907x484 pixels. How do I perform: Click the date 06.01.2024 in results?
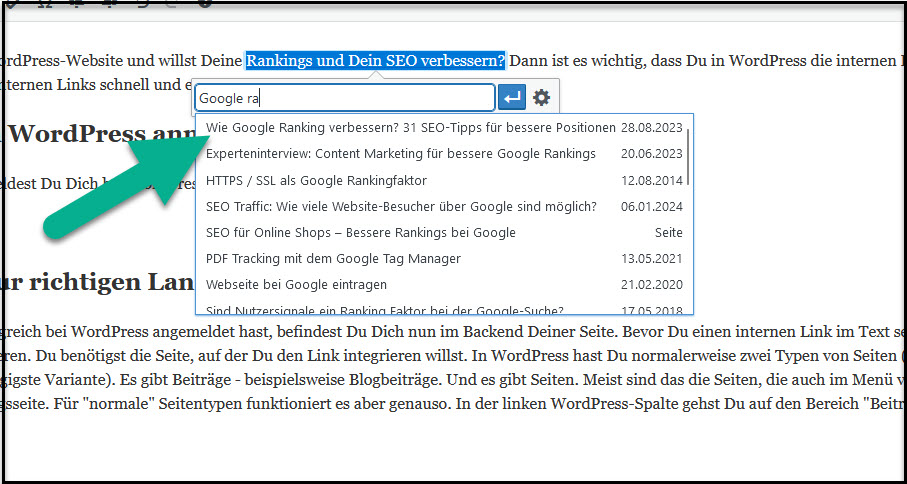(652, 206)
